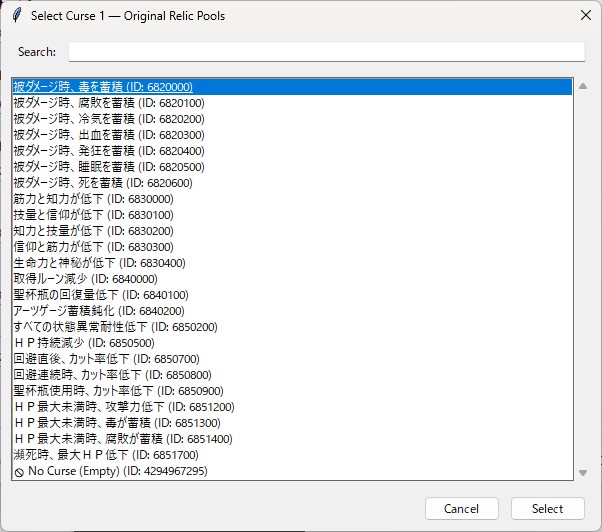This screenshot has height=532, width=602.
Task: Select 瀕死時、最大ＨＰ低下 entry
Action: click(292, 455)
